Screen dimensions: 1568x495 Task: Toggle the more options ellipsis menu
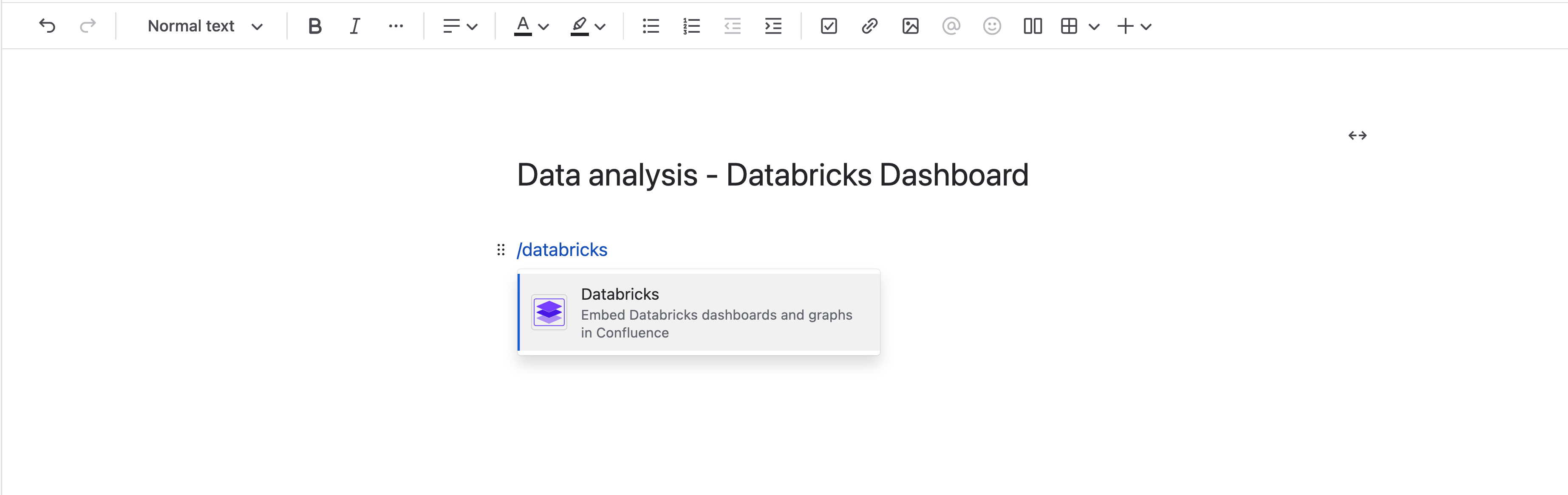(397, 25)
